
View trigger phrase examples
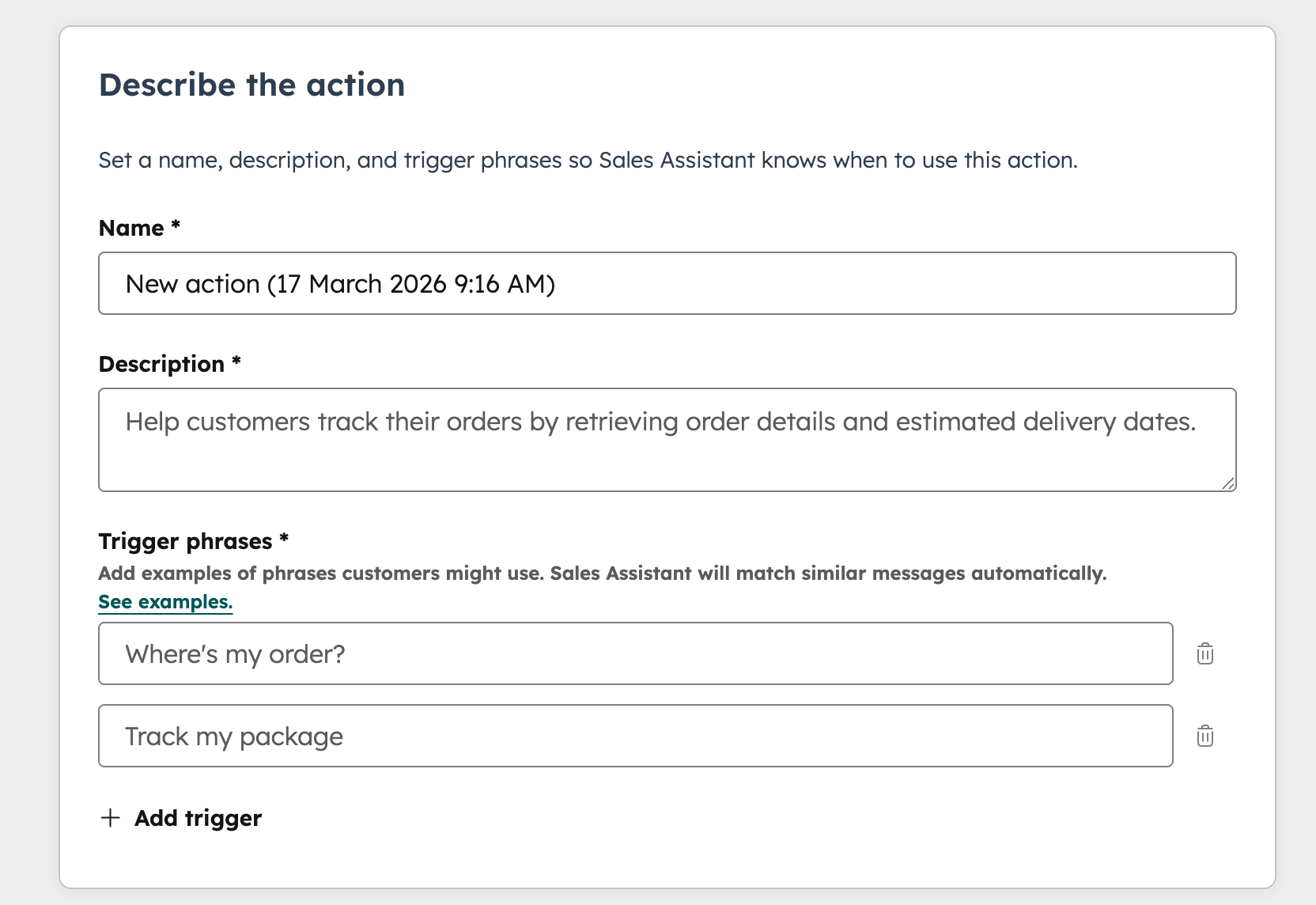[165, 601]
